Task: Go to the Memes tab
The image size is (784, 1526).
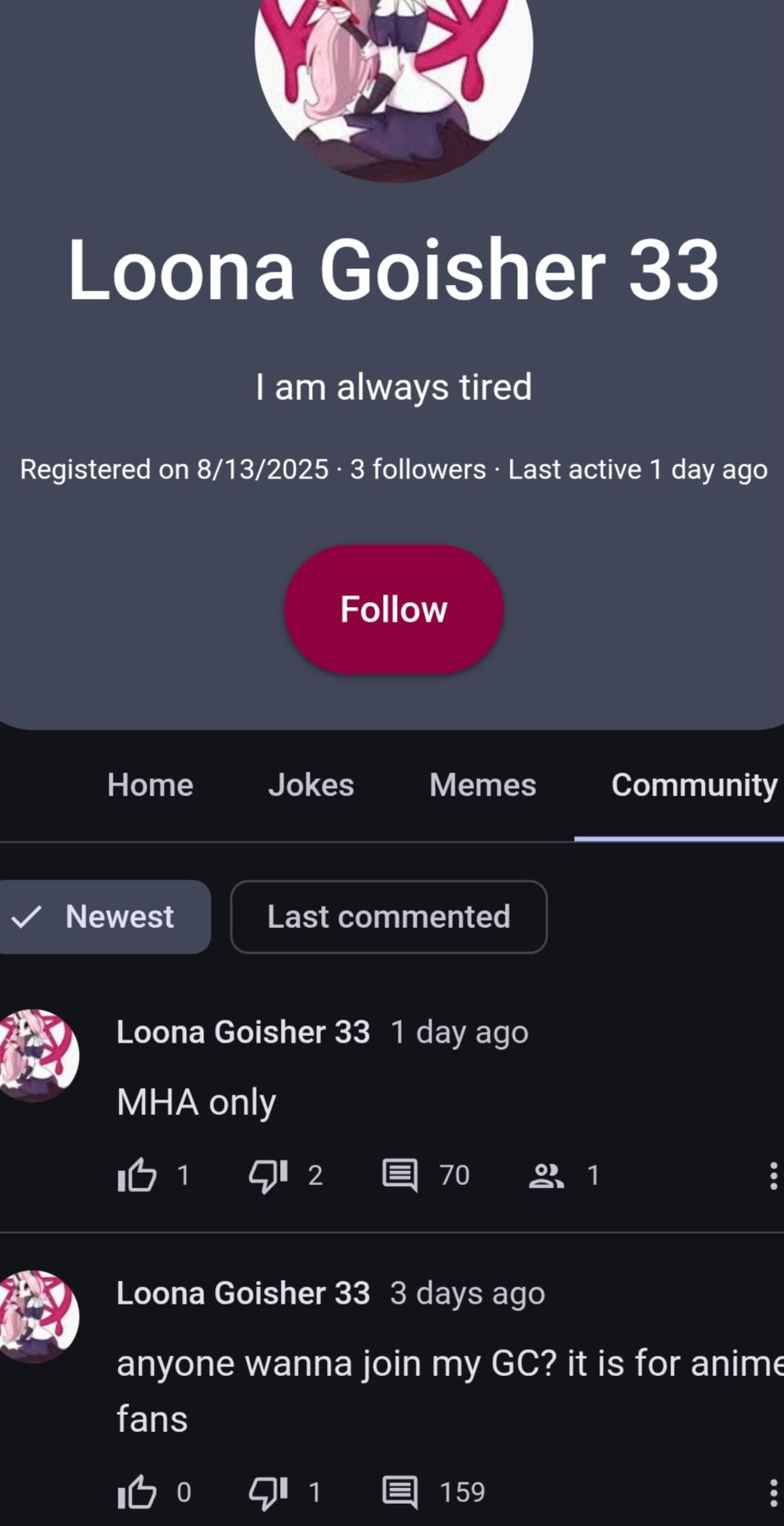Action: [483, 785]
